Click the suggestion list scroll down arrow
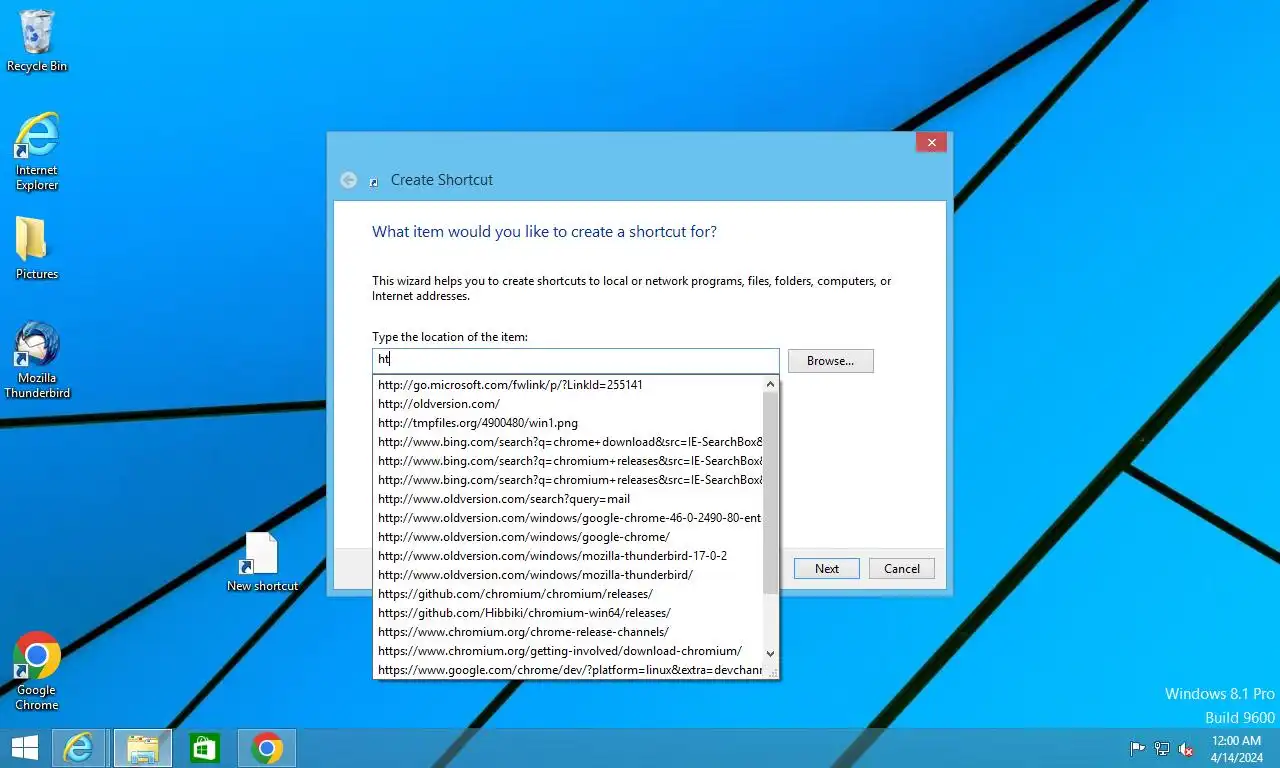Screen dimensions: 1280x768 pyautogui.click(x=770, y=653)
